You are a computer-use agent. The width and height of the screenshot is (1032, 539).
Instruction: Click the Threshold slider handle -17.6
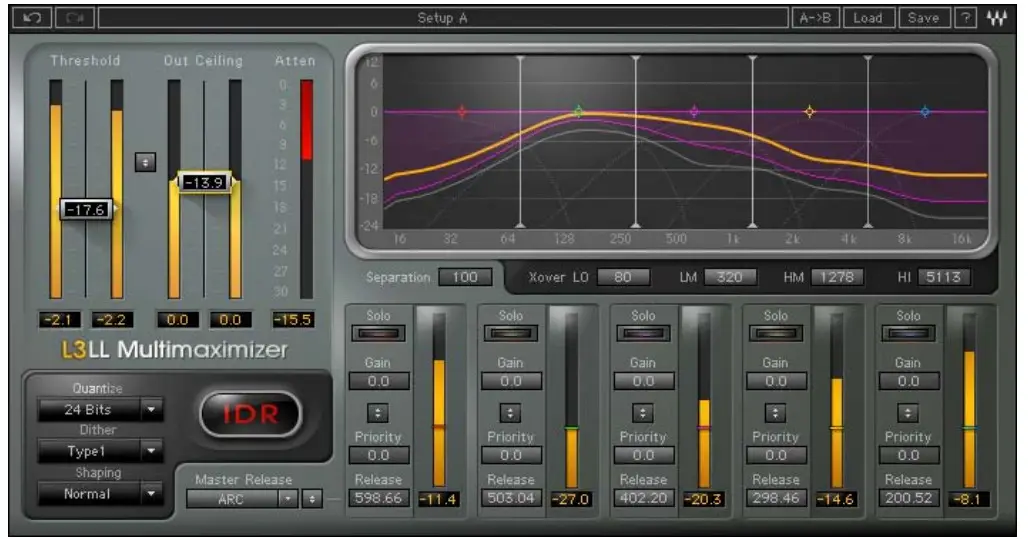point(88,209)
